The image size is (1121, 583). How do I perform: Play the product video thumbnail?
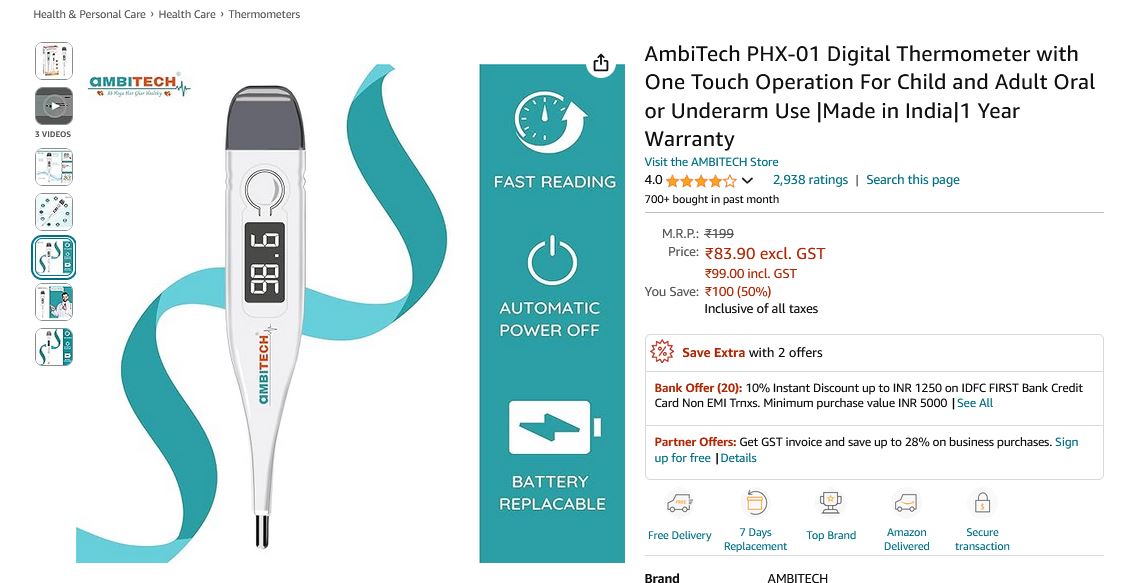(x=54, y=107)
